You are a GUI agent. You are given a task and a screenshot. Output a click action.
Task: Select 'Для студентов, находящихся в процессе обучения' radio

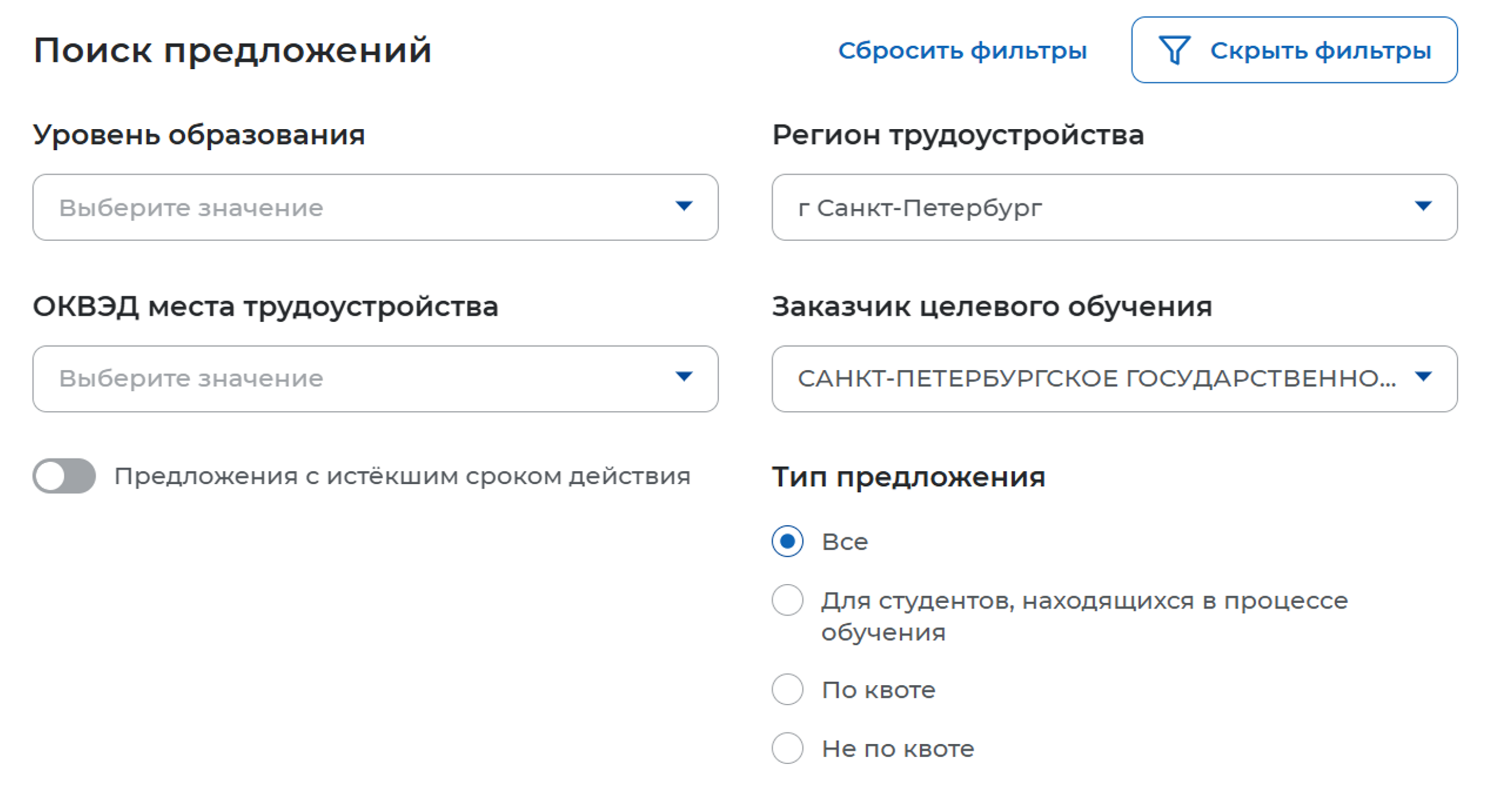click(787, 600)
